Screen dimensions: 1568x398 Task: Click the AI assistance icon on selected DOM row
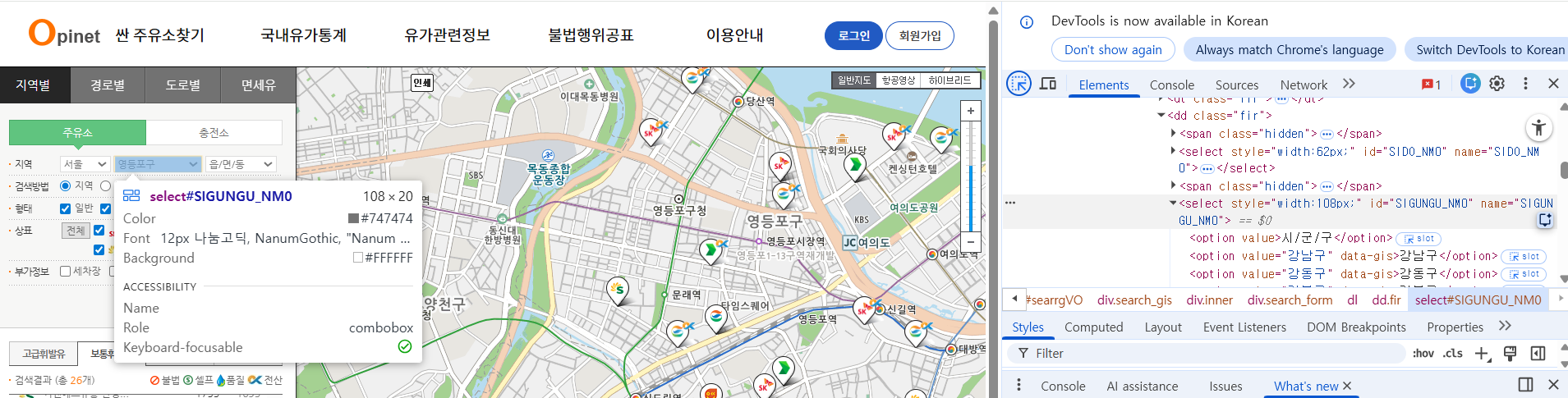[x=1545, y=220]
